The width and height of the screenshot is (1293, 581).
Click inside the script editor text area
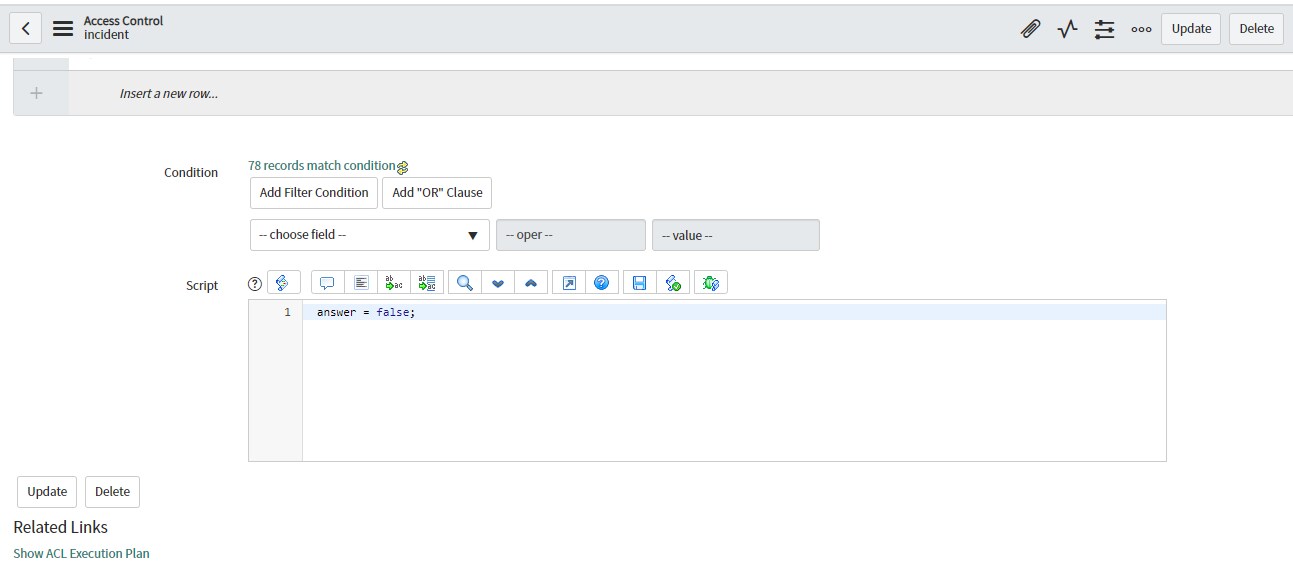coord(733,390)
